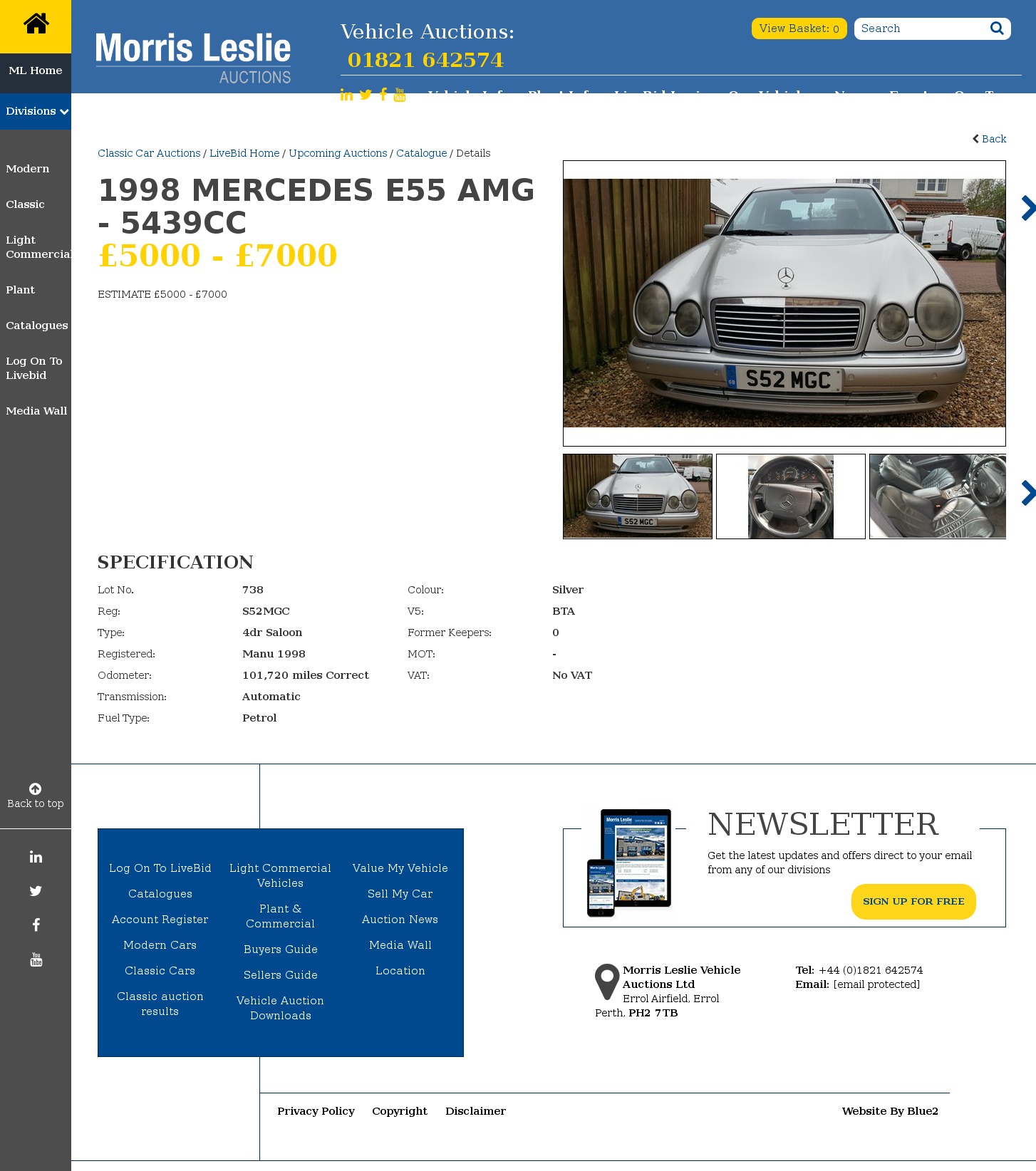Click the yellow home icon
Screen dimensions: 1036x1171
point(36,24)
